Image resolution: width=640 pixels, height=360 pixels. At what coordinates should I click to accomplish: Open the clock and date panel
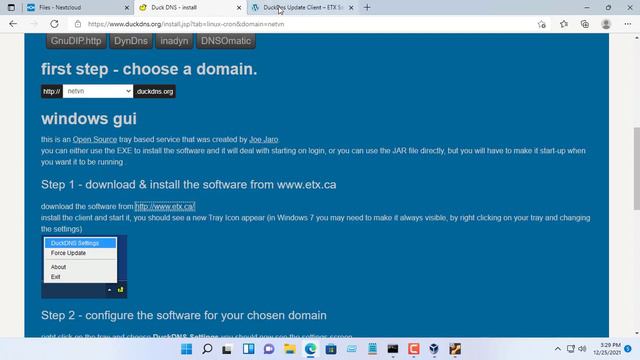point(607,349)
